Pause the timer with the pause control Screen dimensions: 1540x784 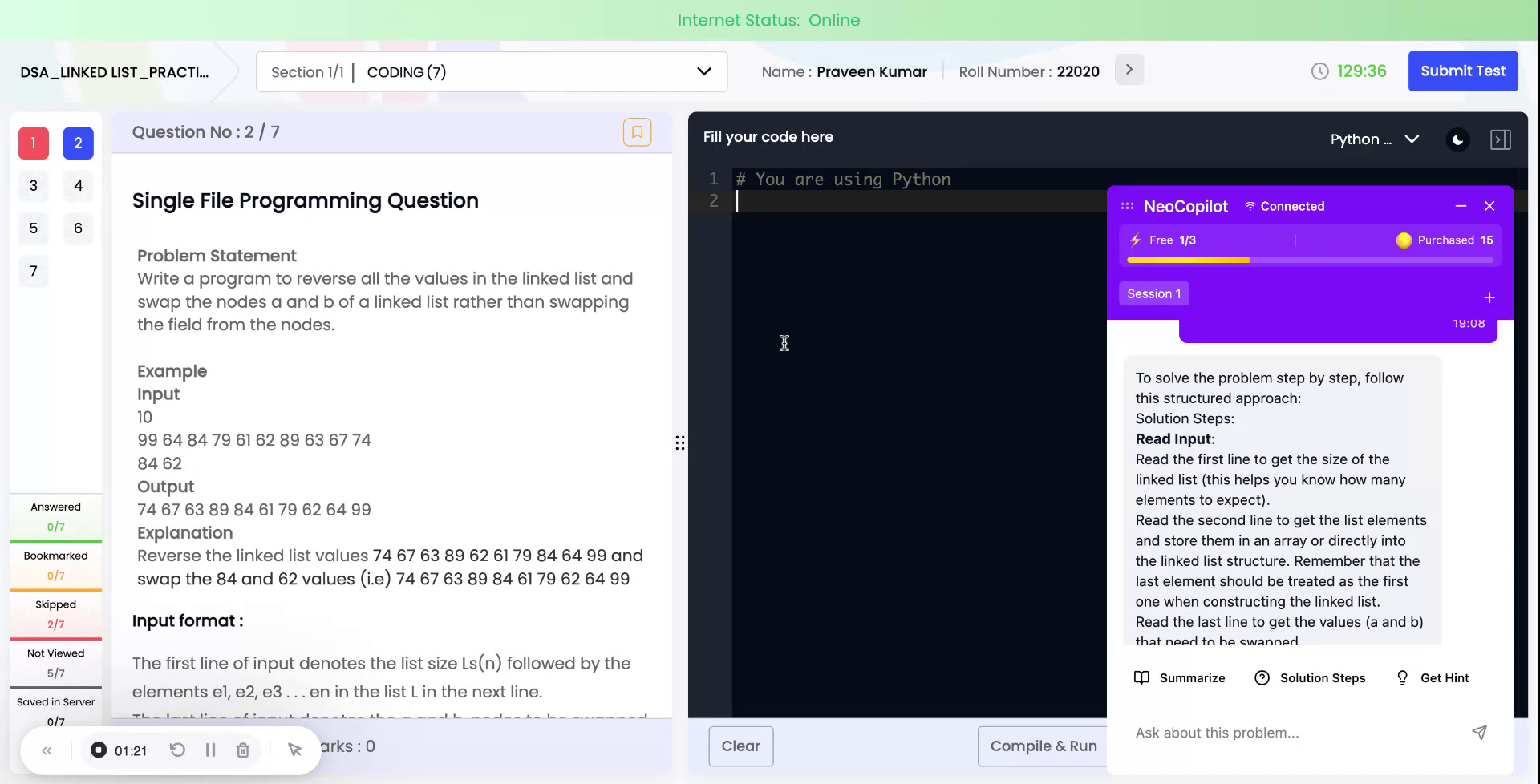coord(211,750)
